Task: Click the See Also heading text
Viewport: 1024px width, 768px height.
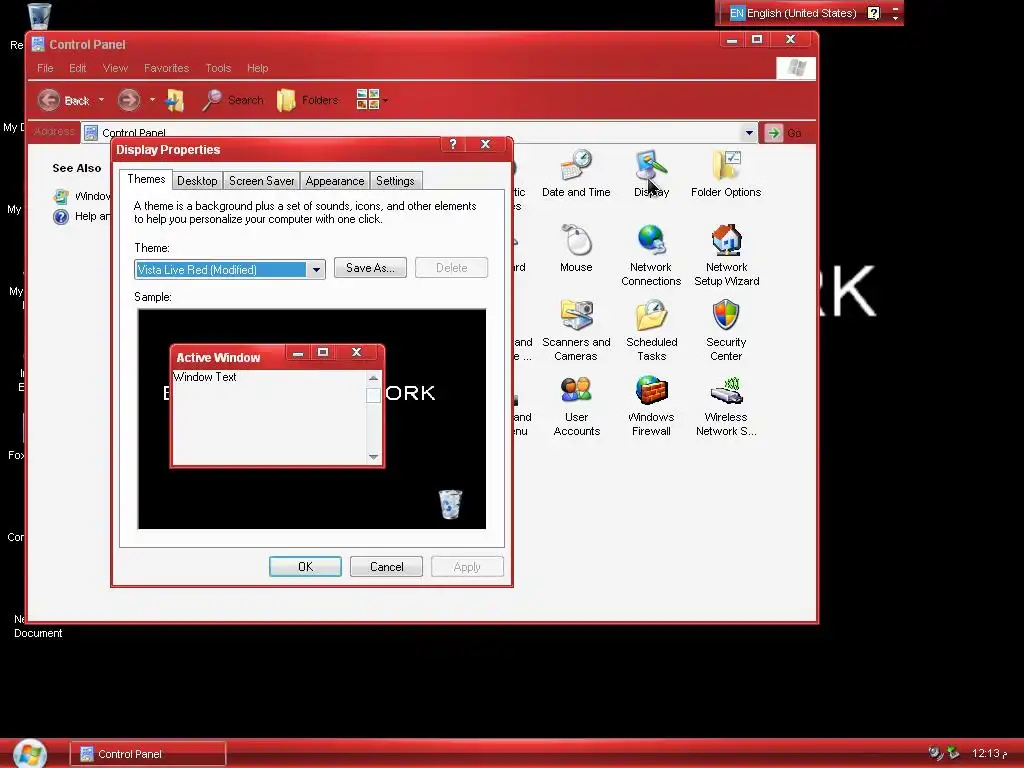Action: coord(76,168)
